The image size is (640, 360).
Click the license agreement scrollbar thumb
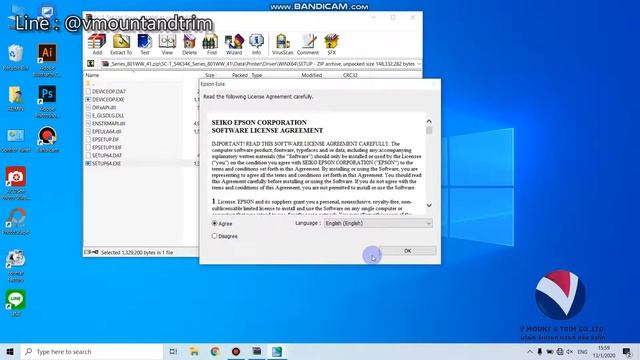coord(429,131)
